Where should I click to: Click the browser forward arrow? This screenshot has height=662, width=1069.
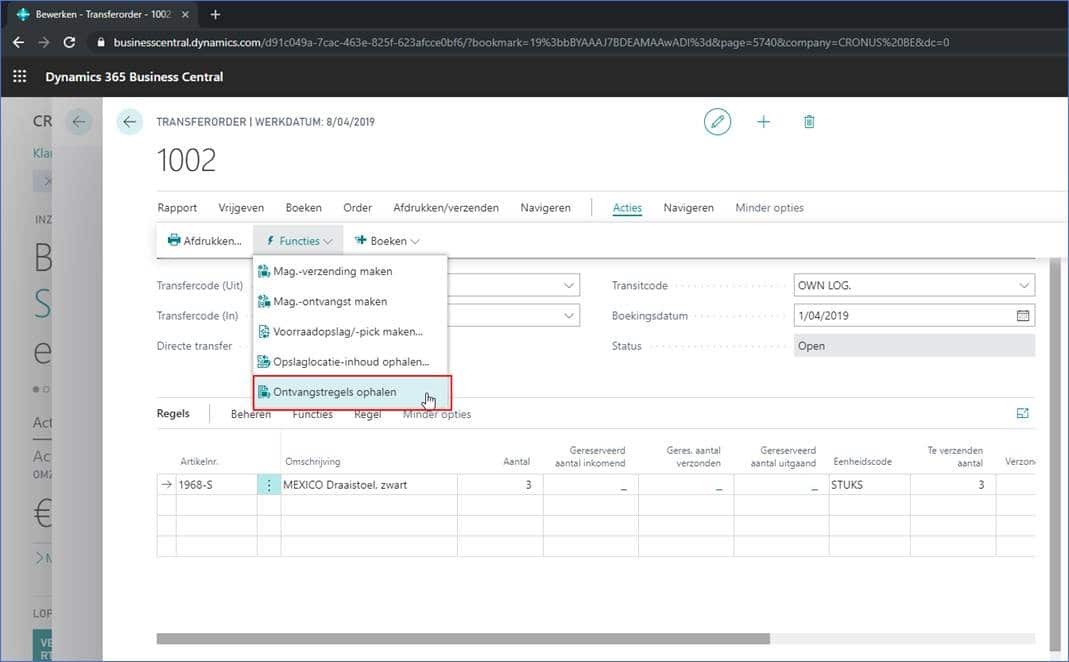point(44,42)
